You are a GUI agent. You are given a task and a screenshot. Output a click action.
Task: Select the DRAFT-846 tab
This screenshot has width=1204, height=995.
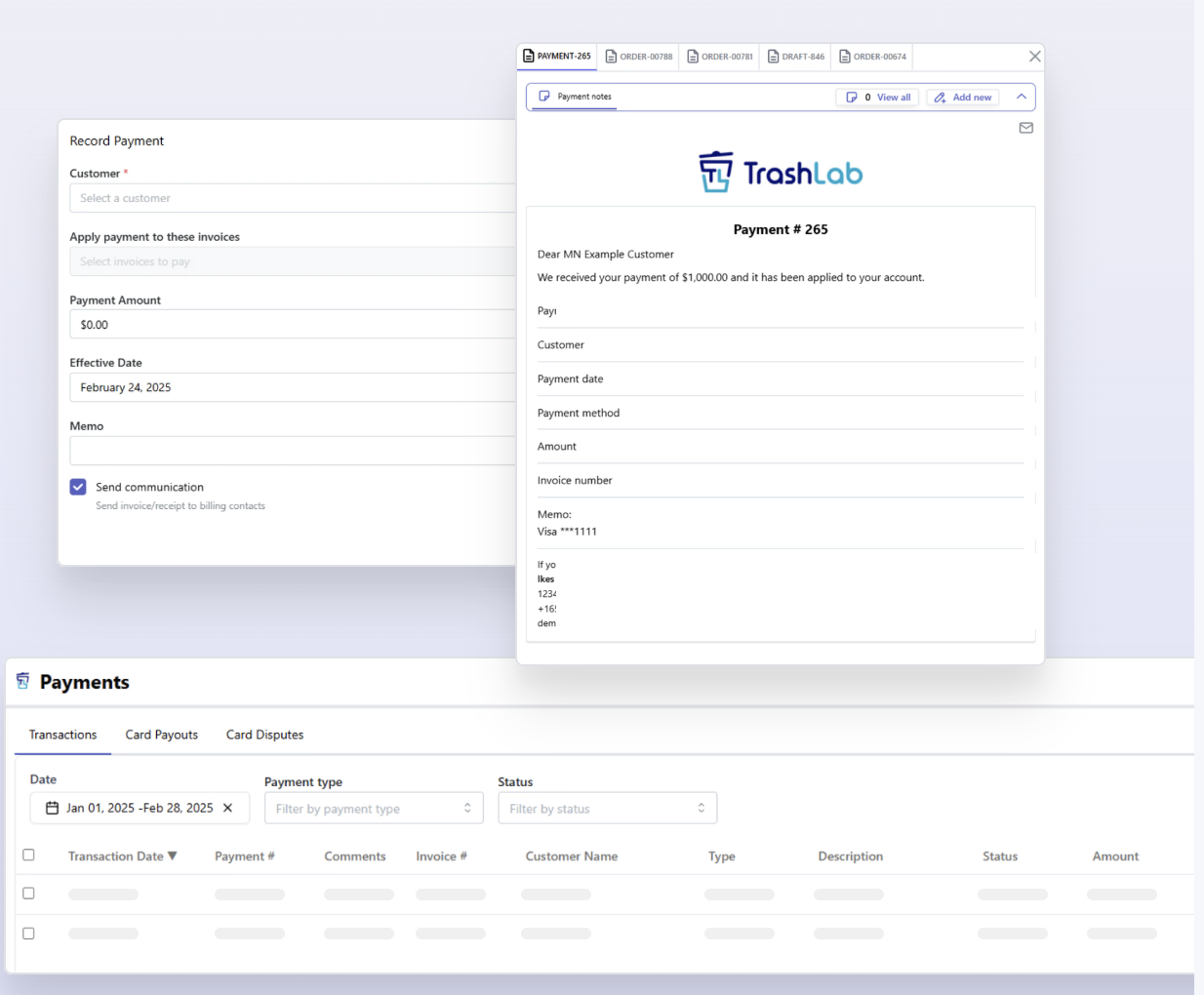796,57
